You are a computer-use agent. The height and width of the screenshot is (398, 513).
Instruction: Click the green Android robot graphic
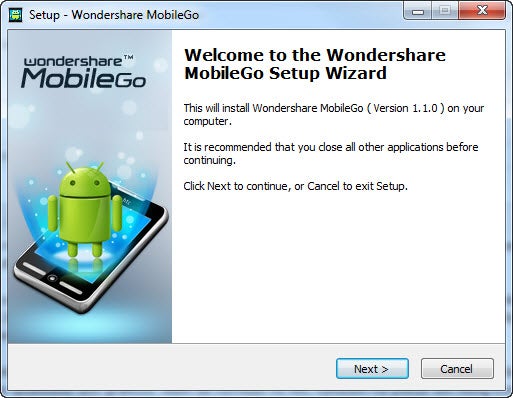pyautogui.click(x=85, y=209)
